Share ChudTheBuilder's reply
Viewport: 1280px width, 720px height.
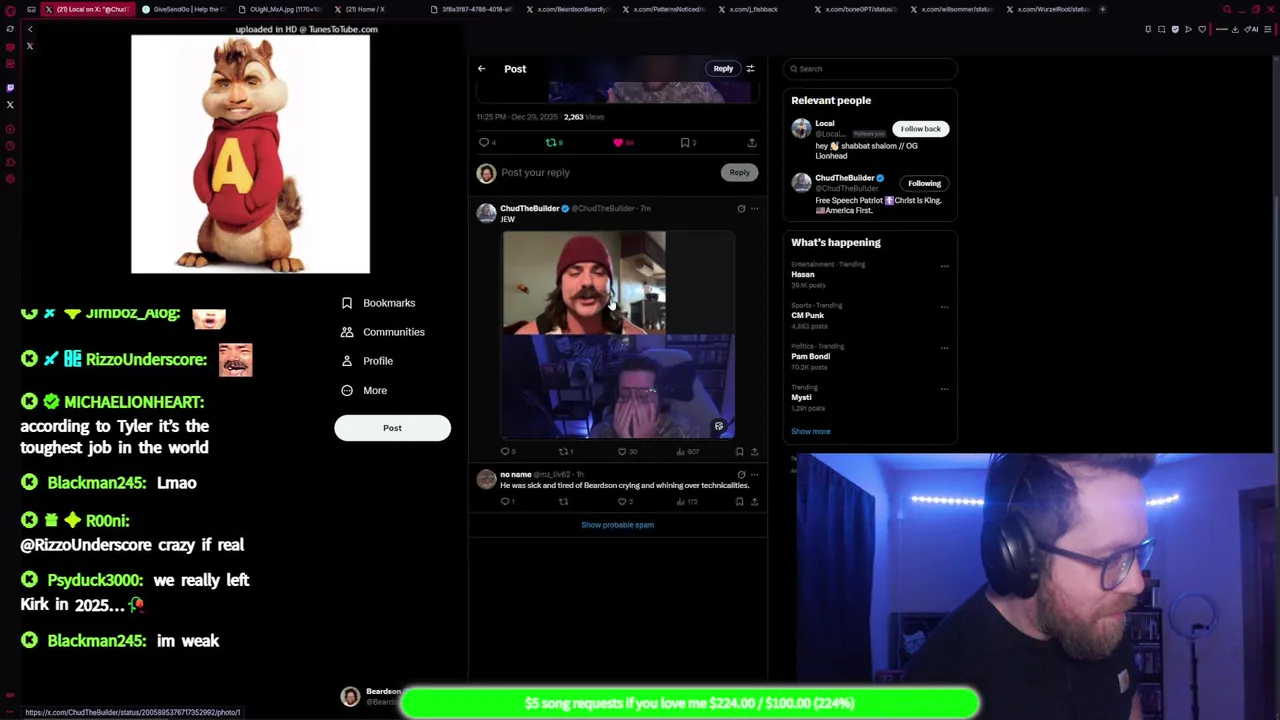(754, 452)
